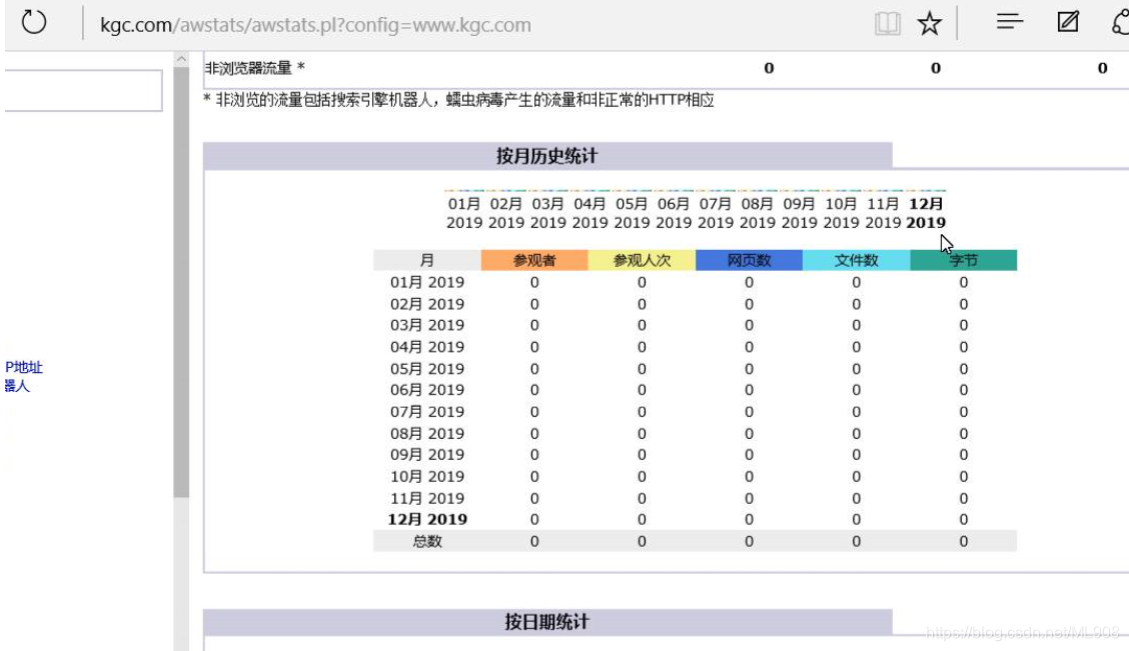Click the left frame vertical scrollbar thumb

181,281
